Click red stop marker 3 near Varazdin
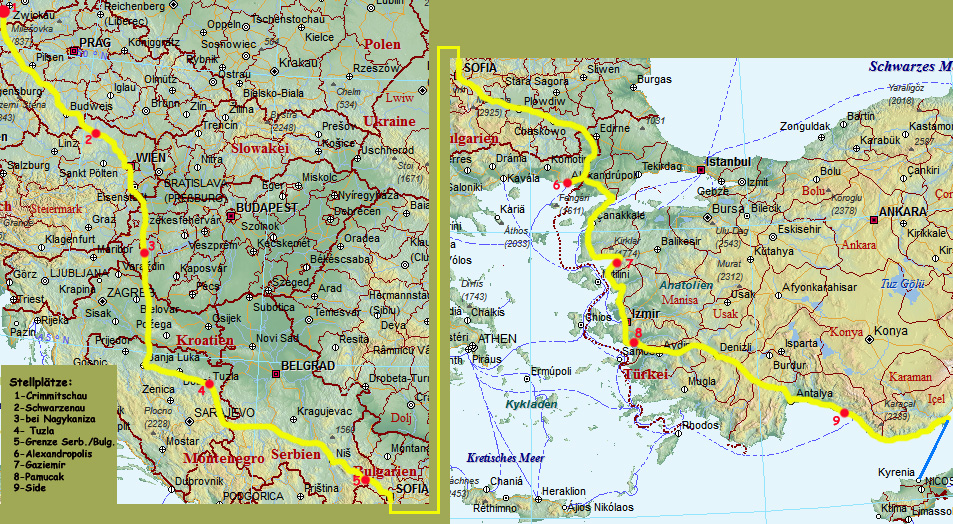 (x=145, y=253)
